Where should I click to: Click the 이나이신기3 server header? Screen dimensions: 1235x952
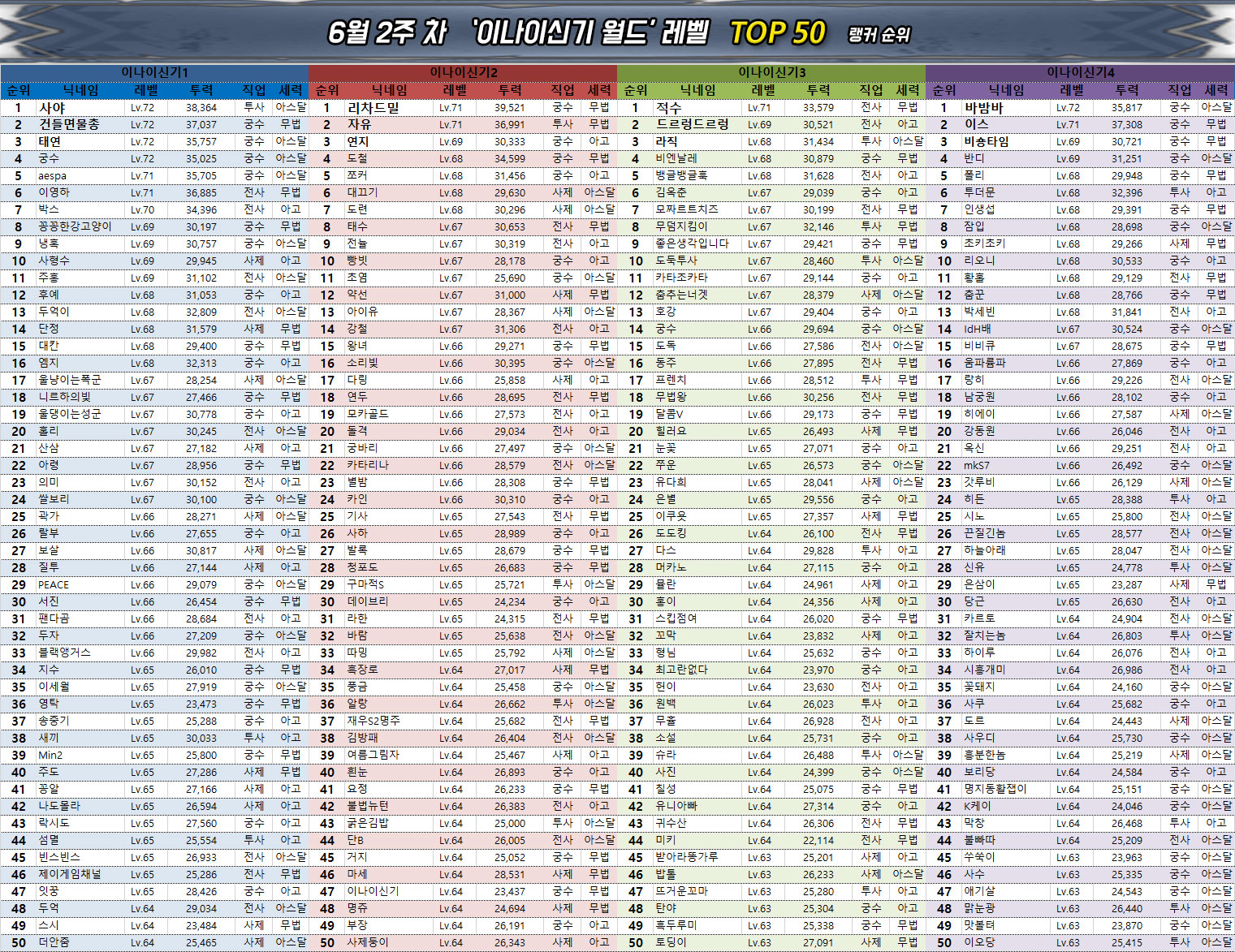pyautogui.click(x=771, y=72)
